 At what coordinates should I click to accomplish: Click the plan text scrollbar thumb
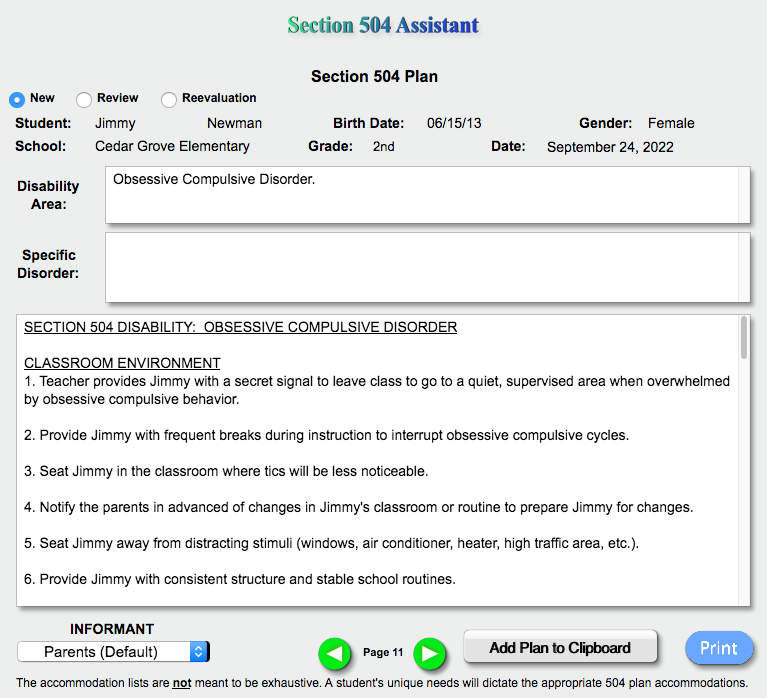coord(744,338)
